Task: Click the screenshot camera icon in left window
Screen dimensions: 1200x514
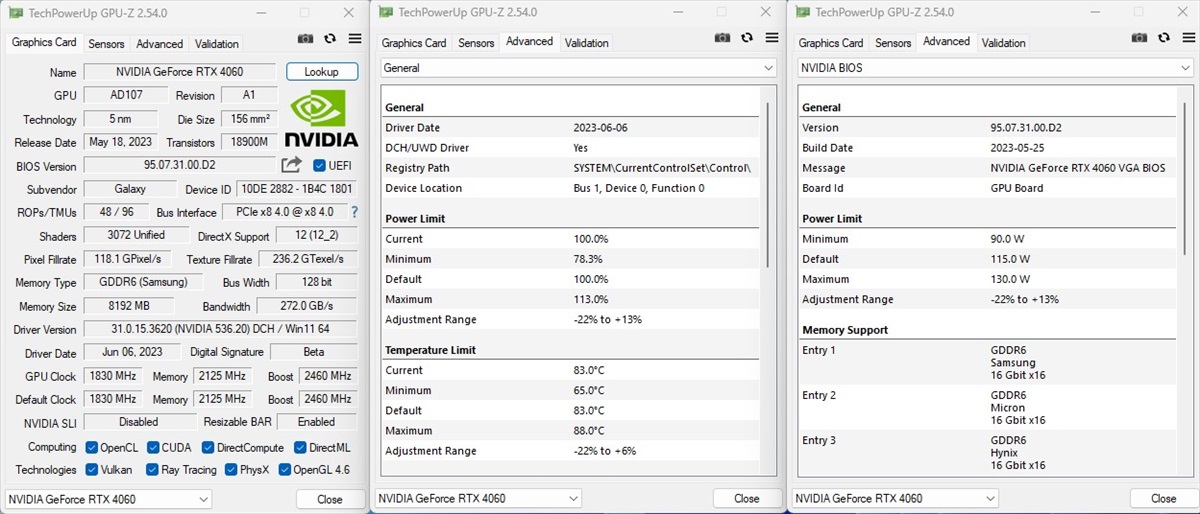Action: click(x=306, y=39)
